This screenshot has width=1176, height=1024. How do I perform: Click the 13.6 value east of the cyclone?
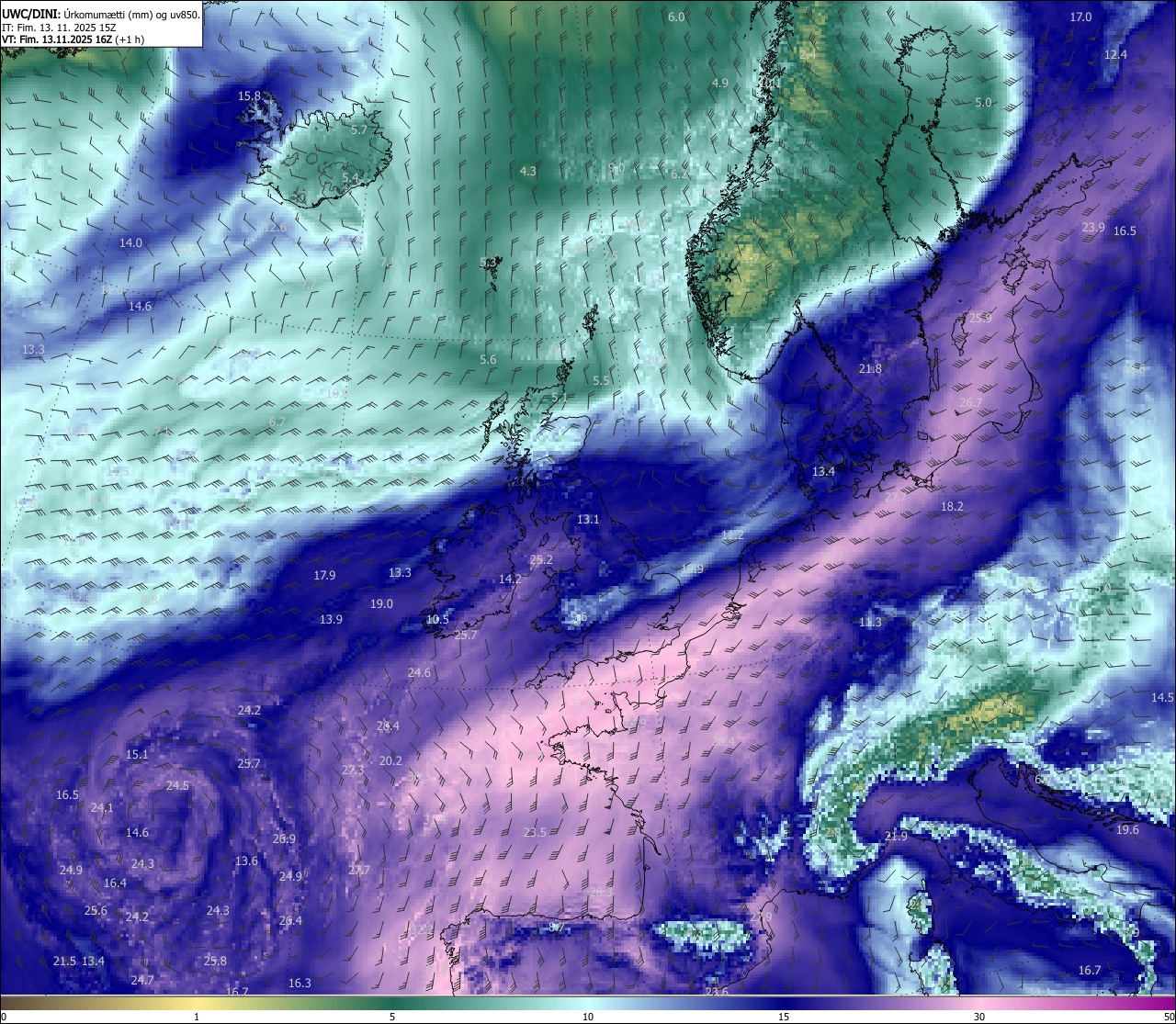pos(246,861)
